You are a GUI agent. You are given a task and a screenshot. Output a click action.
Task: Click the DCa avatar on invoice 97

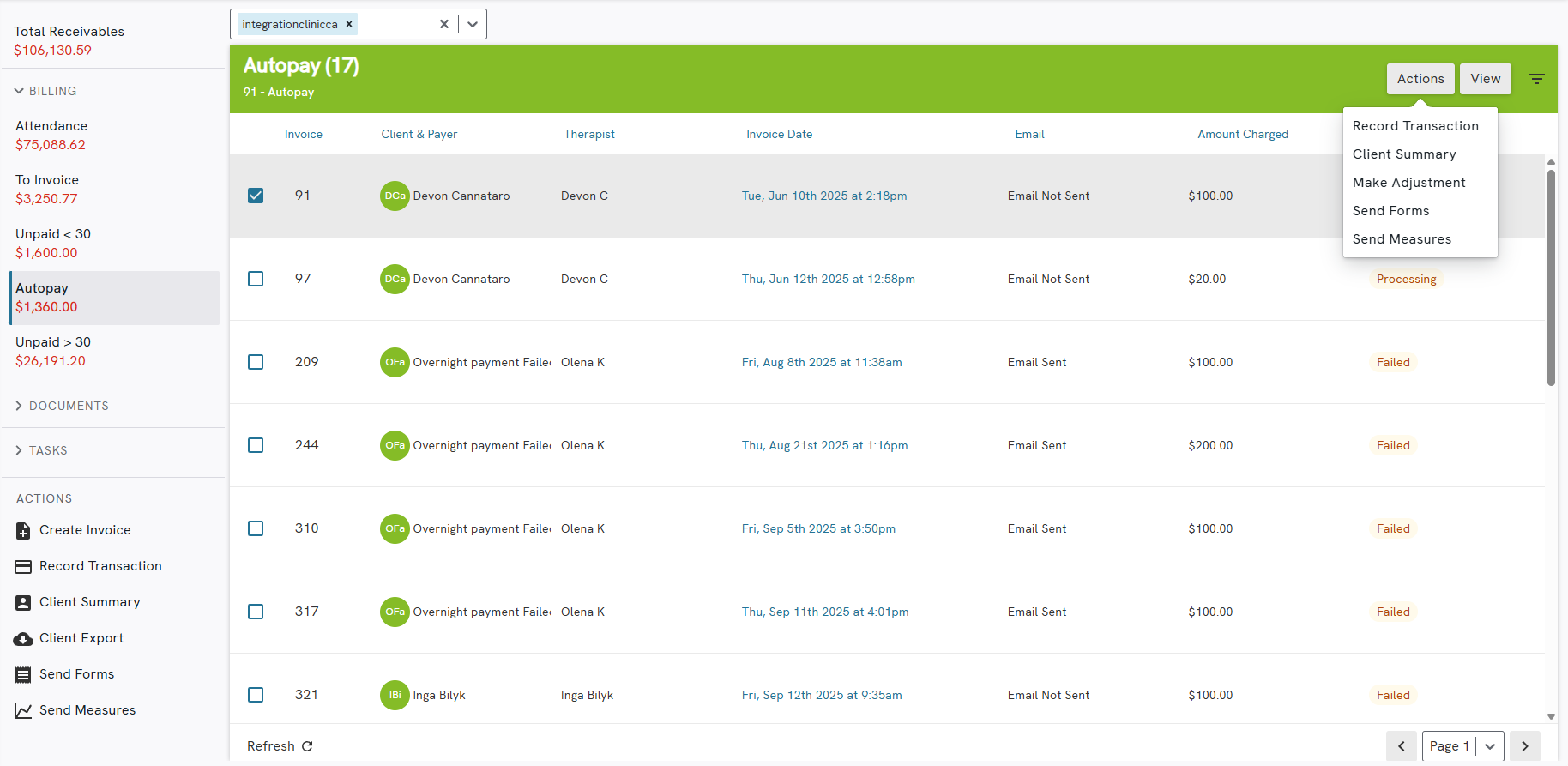click(395, 279)
